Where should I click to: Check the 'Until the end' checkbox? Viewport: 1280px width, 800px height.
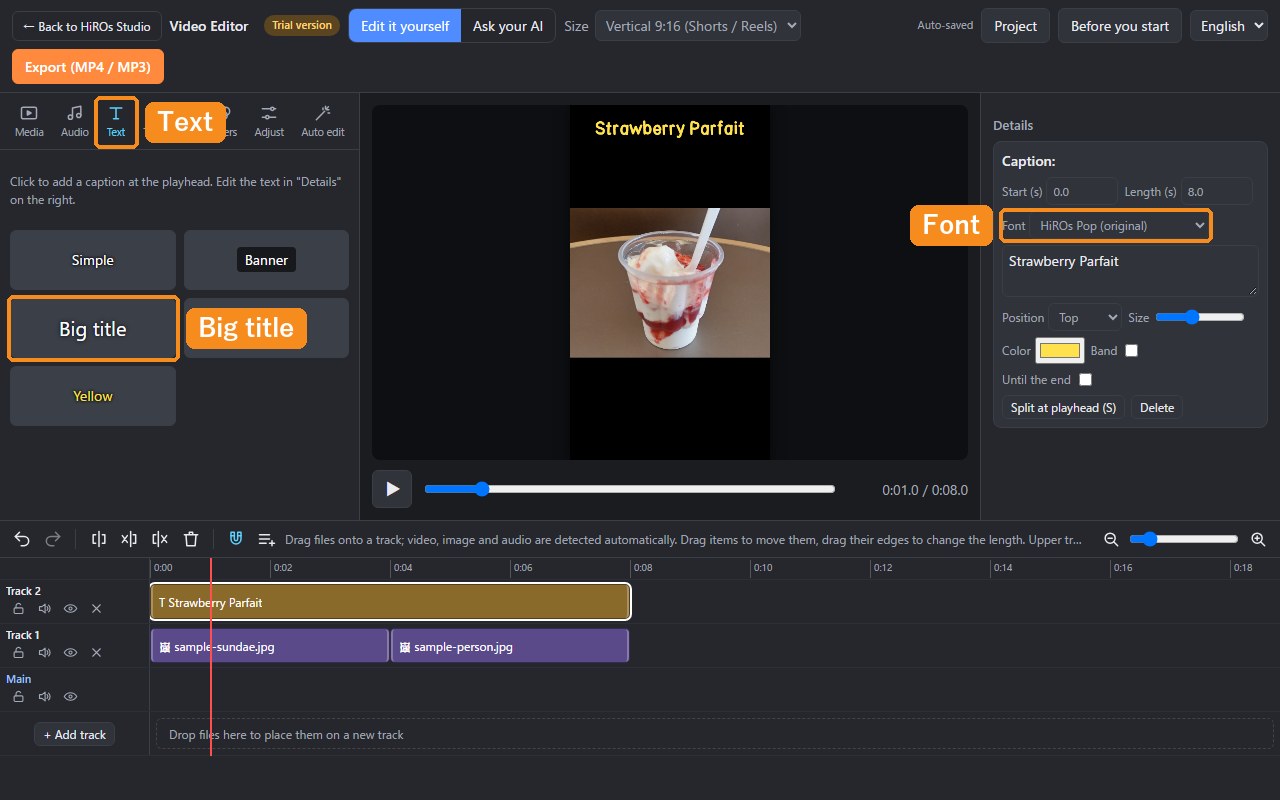pyautogui.click(x=1085, y=380)
